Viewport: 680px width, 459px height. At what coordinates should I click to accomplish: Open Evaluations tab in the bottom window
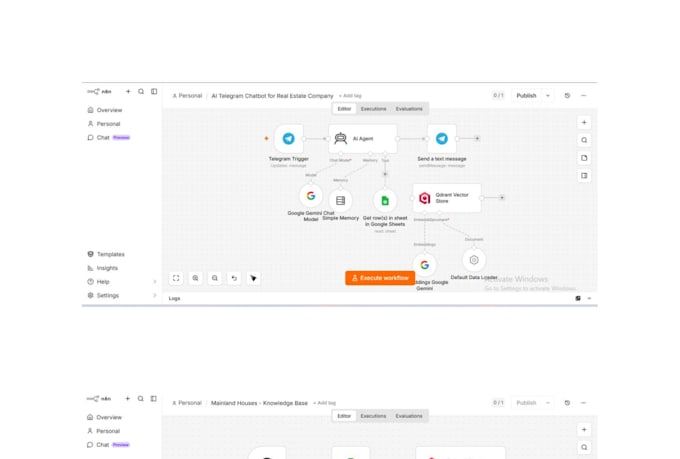(x=409, y=416)
